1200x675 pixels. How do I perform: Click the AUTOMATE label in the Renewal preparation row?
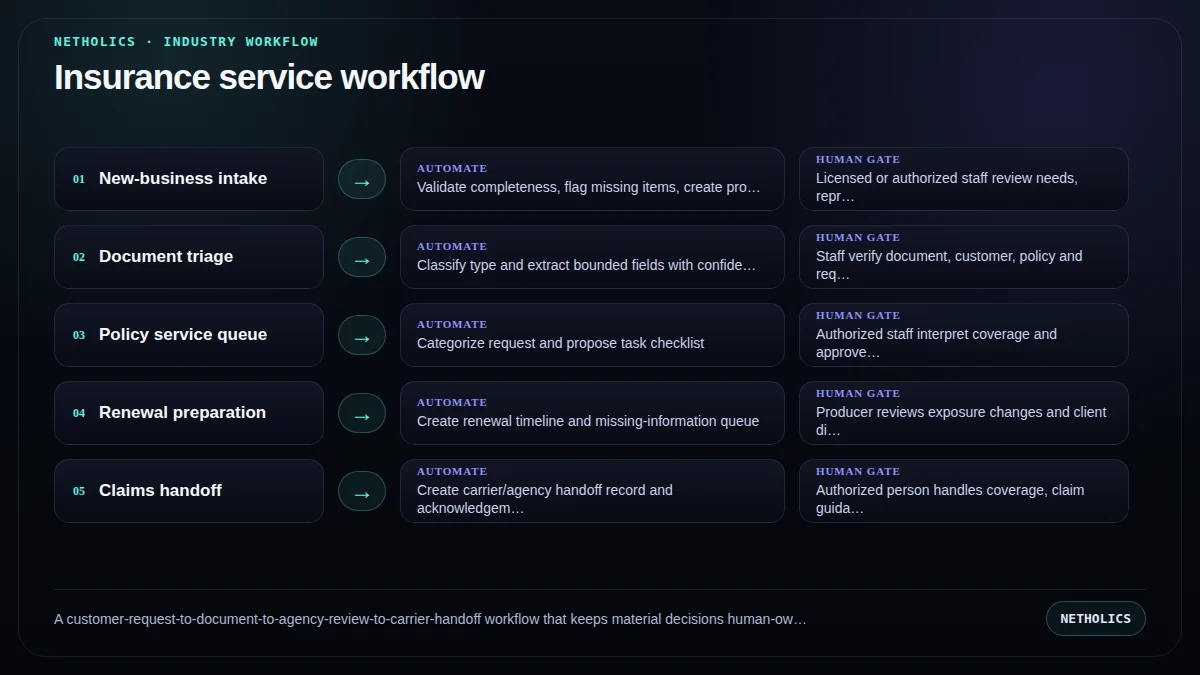click(x=452, y=402)
